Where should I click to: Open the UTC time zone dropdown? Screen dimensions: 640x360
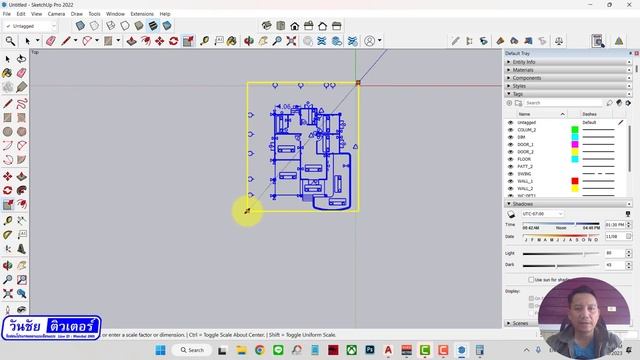point(542,214)
